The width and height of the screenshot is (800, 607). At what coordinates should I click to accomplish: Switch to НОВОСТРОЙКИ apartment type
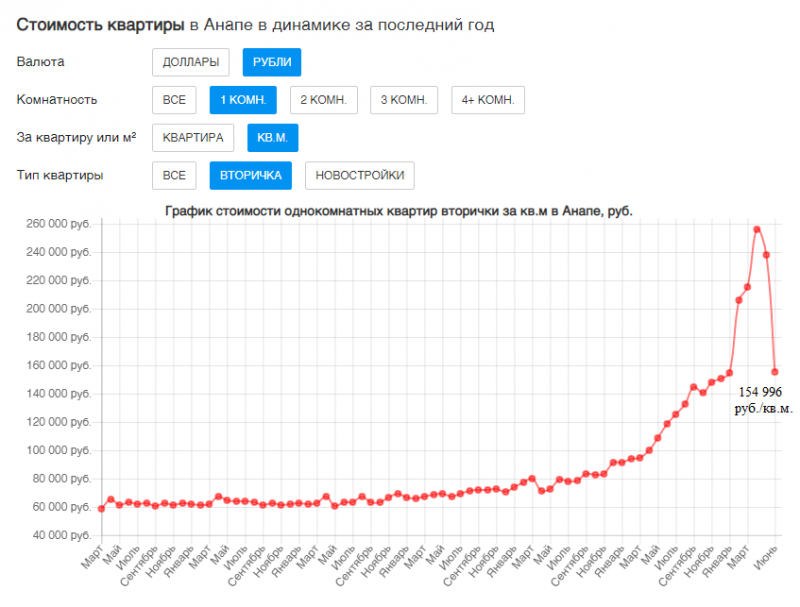click(359, 176)
